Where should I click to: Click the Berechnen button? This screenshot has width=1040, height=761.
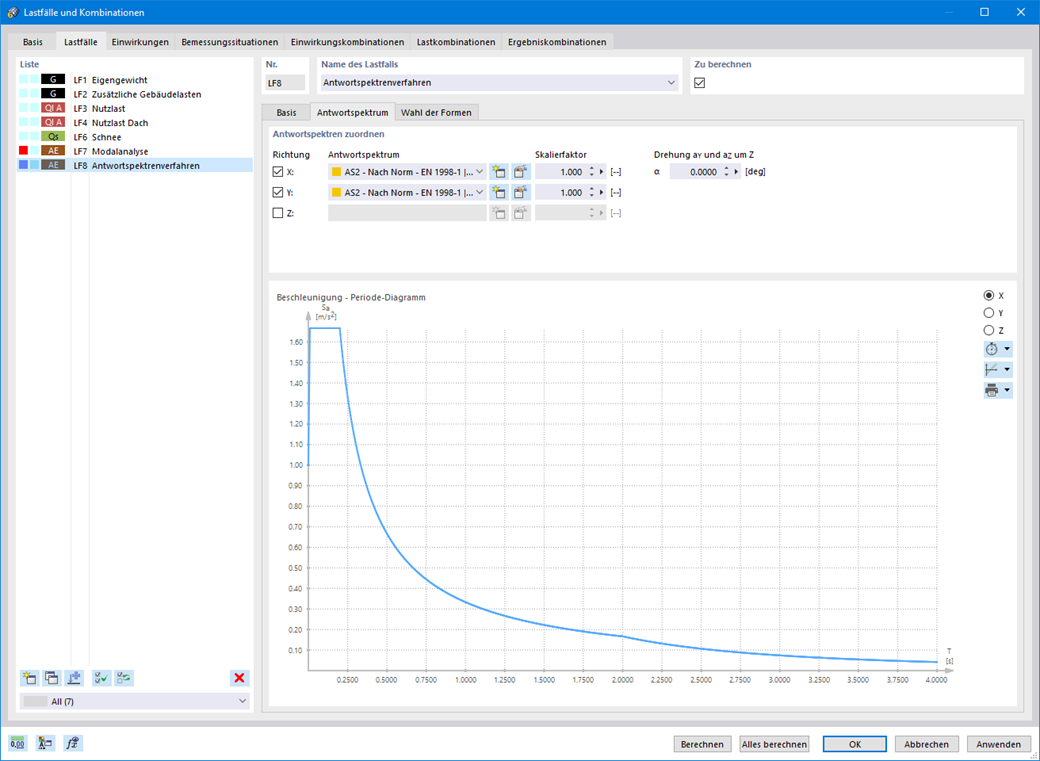pyautogui.click(x=702, y=744)
